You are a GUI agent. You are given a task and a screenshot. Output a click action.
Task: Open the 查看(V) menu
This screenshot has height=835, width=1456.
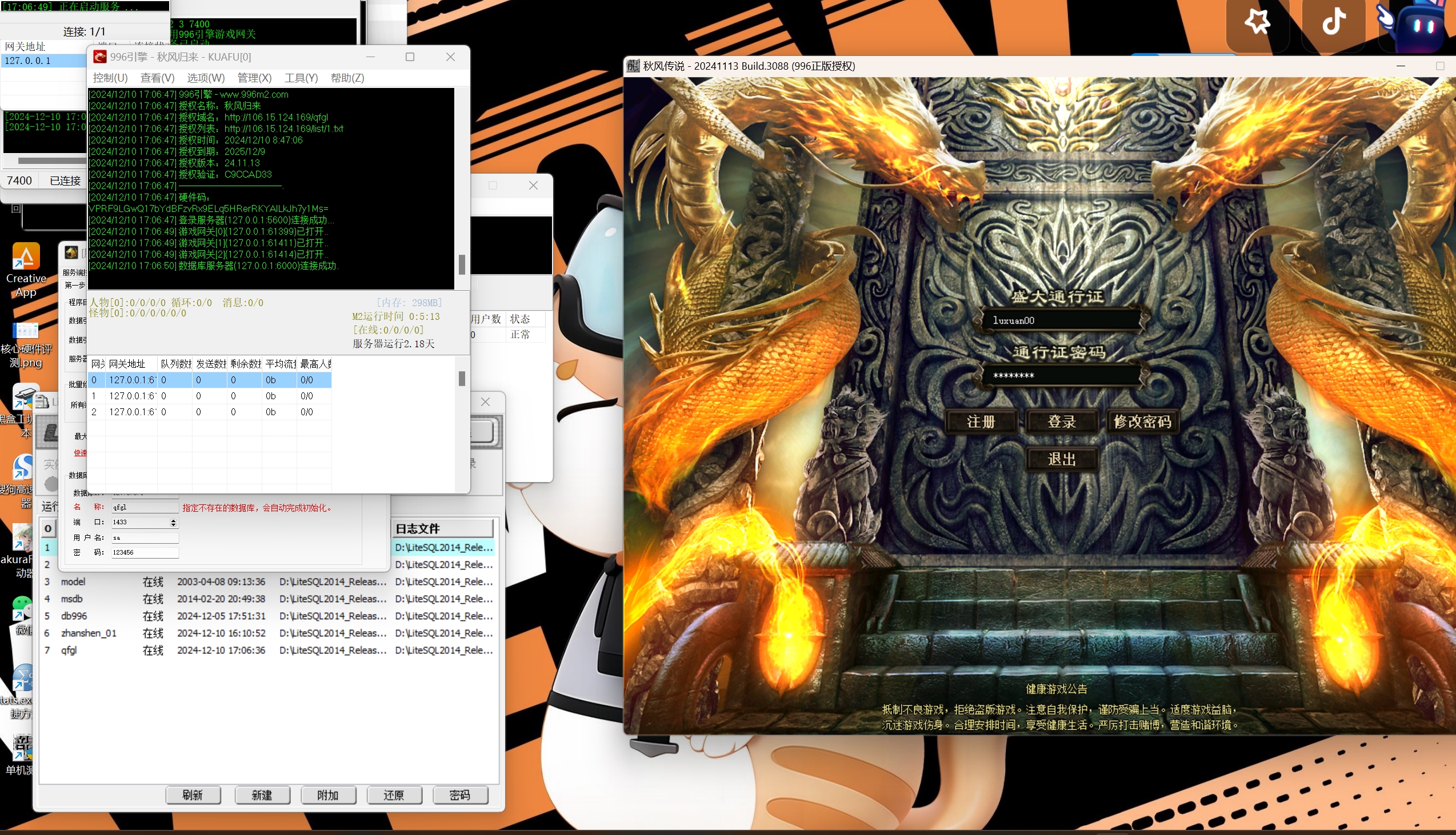(x=157, y=78)
